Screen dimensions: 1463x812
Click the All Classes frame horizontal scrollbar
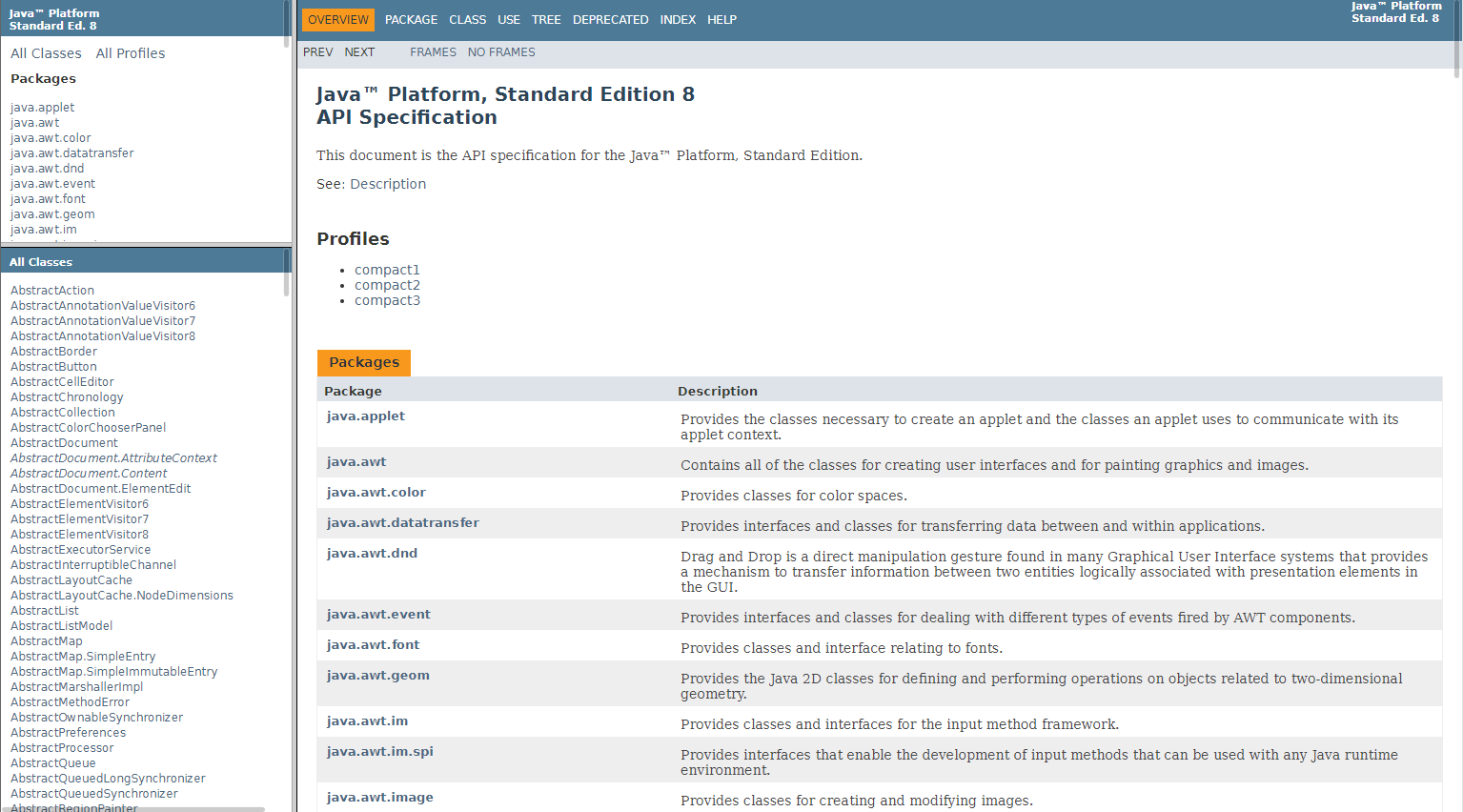click(132, 809)
